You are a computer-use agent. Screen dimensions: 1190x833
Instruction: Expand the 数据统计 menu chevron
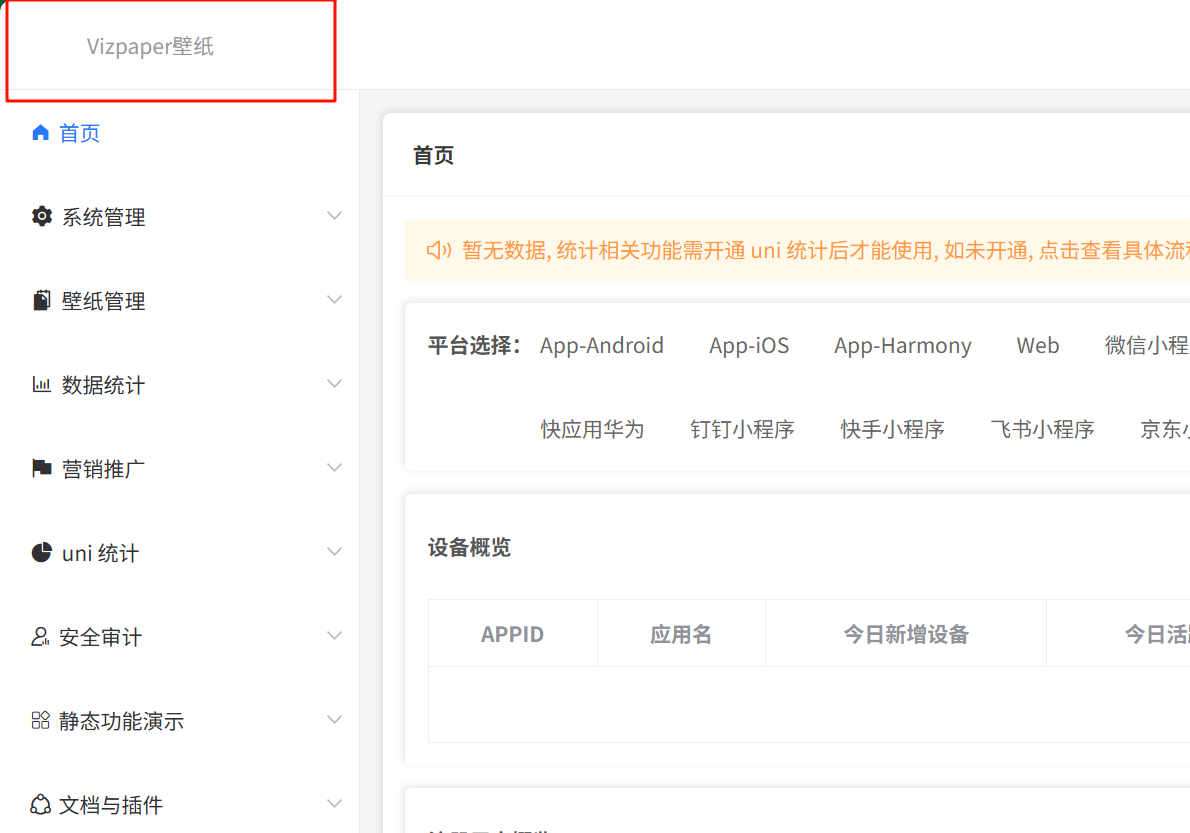click(334, 384)
